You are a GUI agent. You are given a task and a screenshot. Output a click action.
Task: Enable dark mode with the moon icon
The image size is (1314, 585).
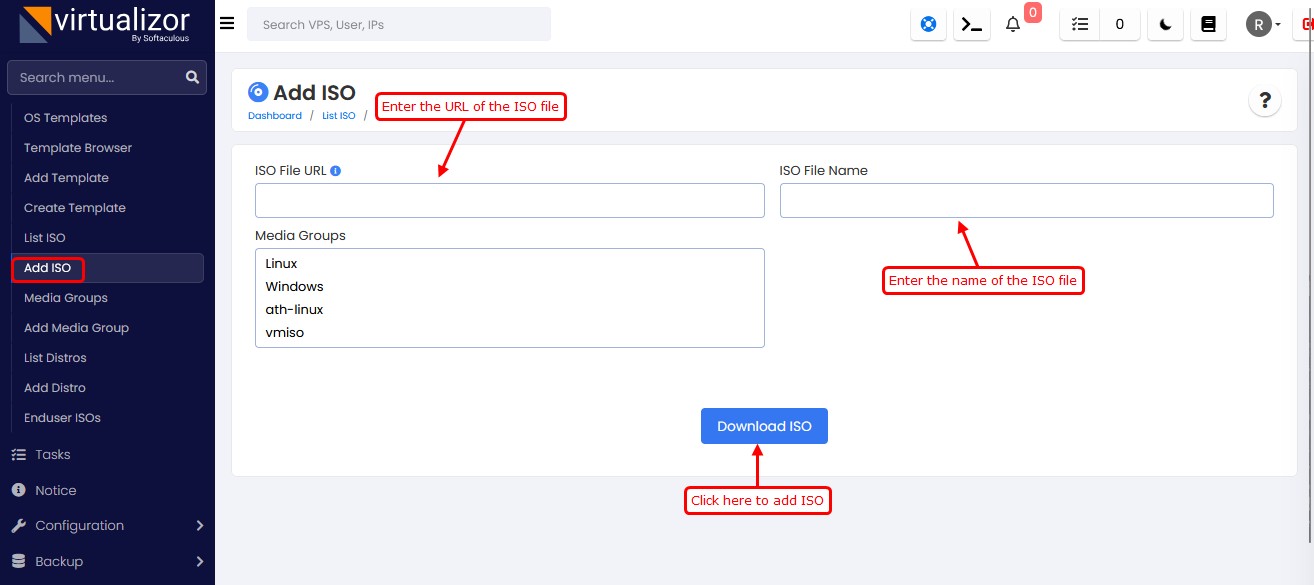pyautogui.click(x=1164, y=24)
